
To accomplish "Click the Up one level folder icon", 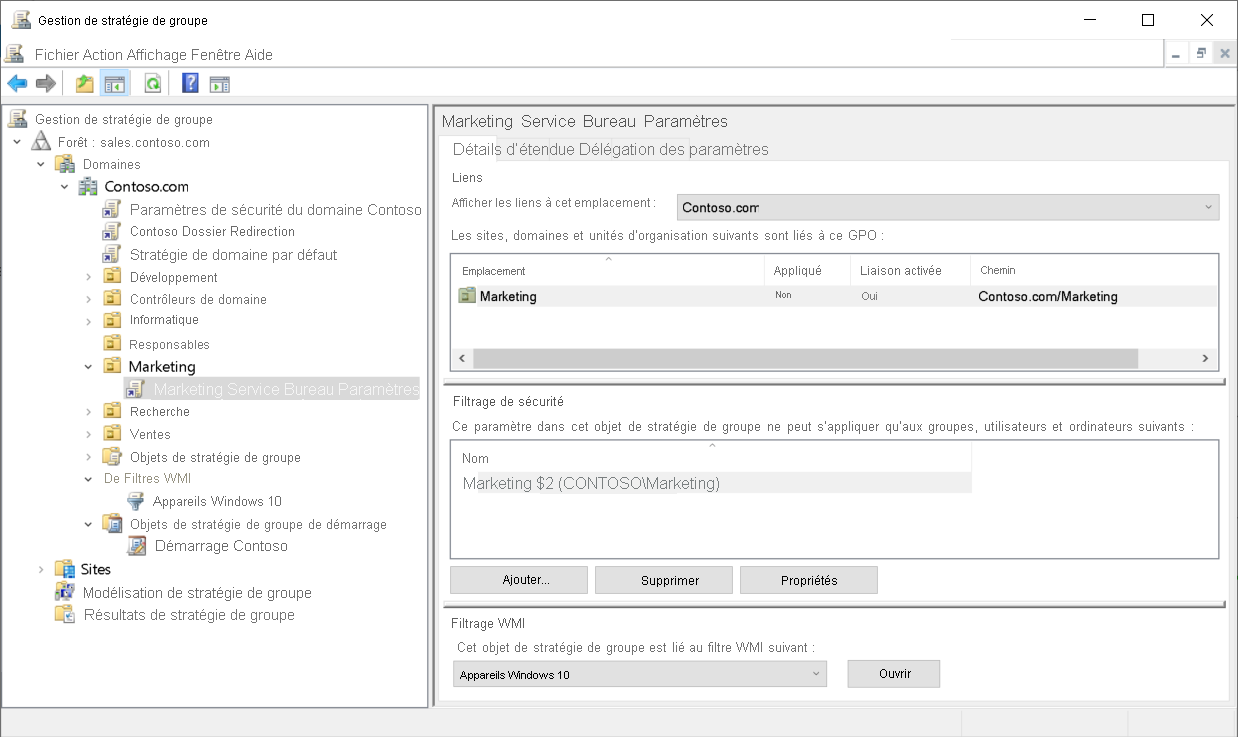I will click(x=84, y=83).
